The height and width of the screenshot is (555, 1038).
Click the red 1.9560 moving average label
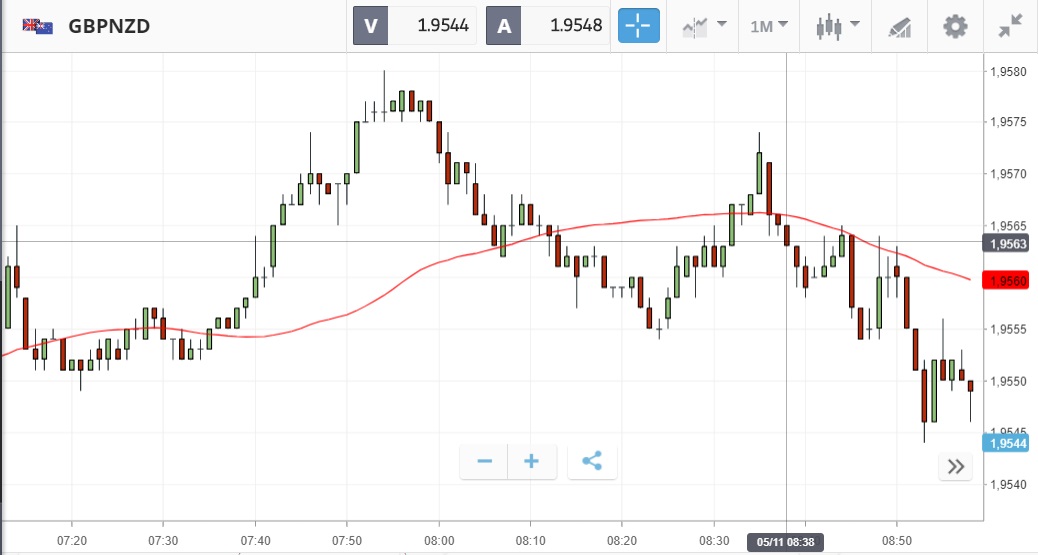pos(1007,281)
